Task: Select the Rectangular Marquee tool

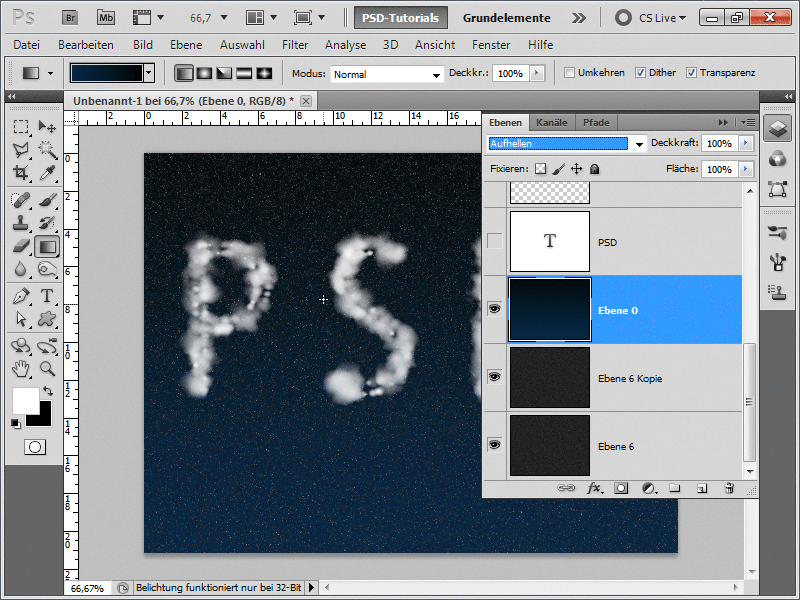Action: point(21,127)
